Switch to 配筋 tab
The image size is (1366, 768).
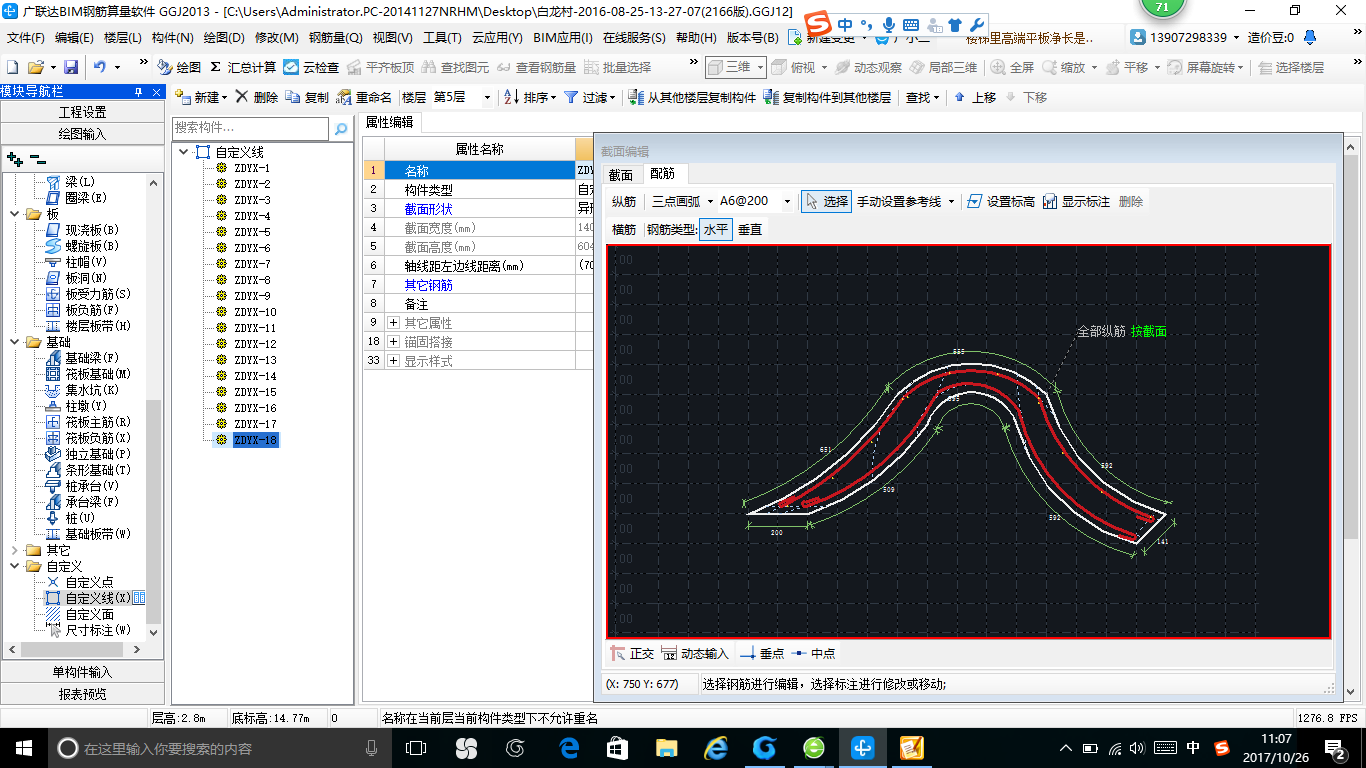[663, 174]
